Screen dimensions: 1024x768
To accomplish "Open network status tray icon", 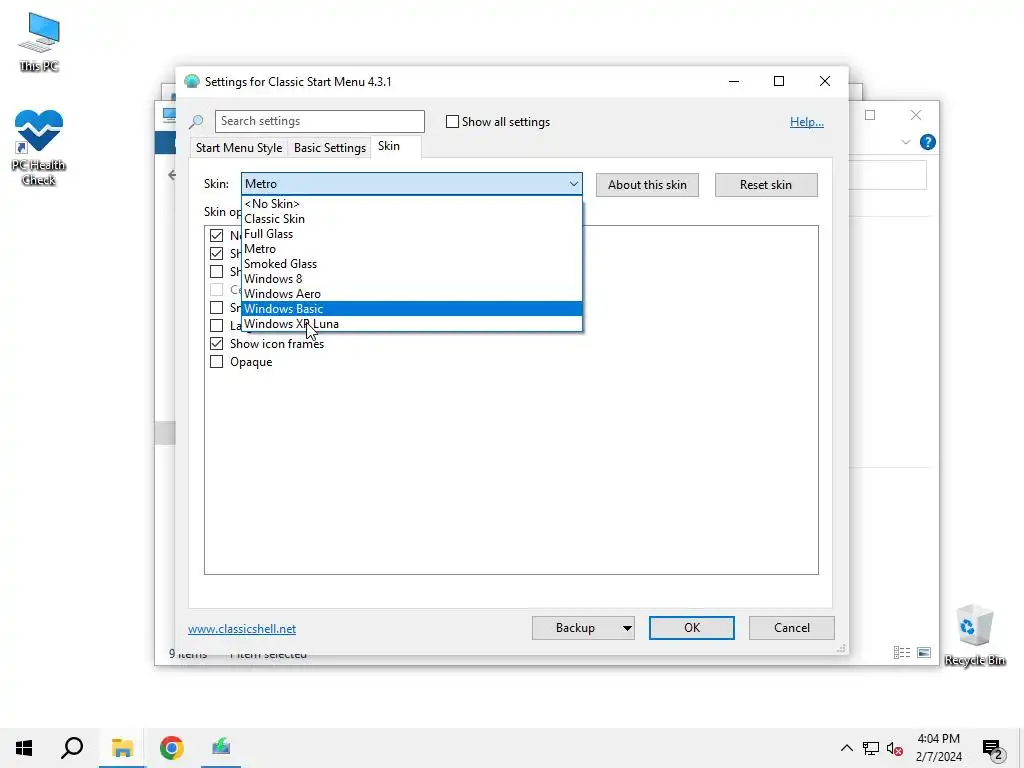I will (871, 748).
